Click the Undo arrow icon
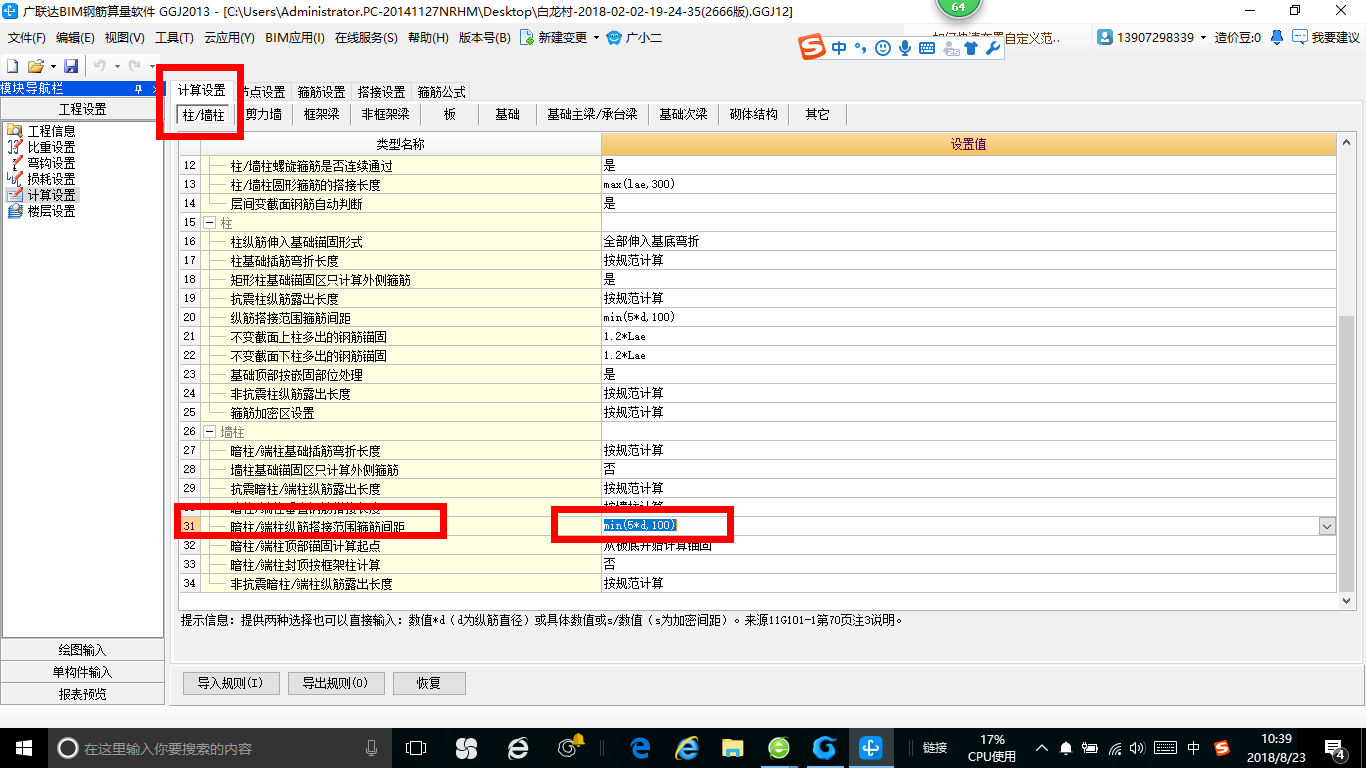The width and height of the screenshot is (1366, 768). 100,66
